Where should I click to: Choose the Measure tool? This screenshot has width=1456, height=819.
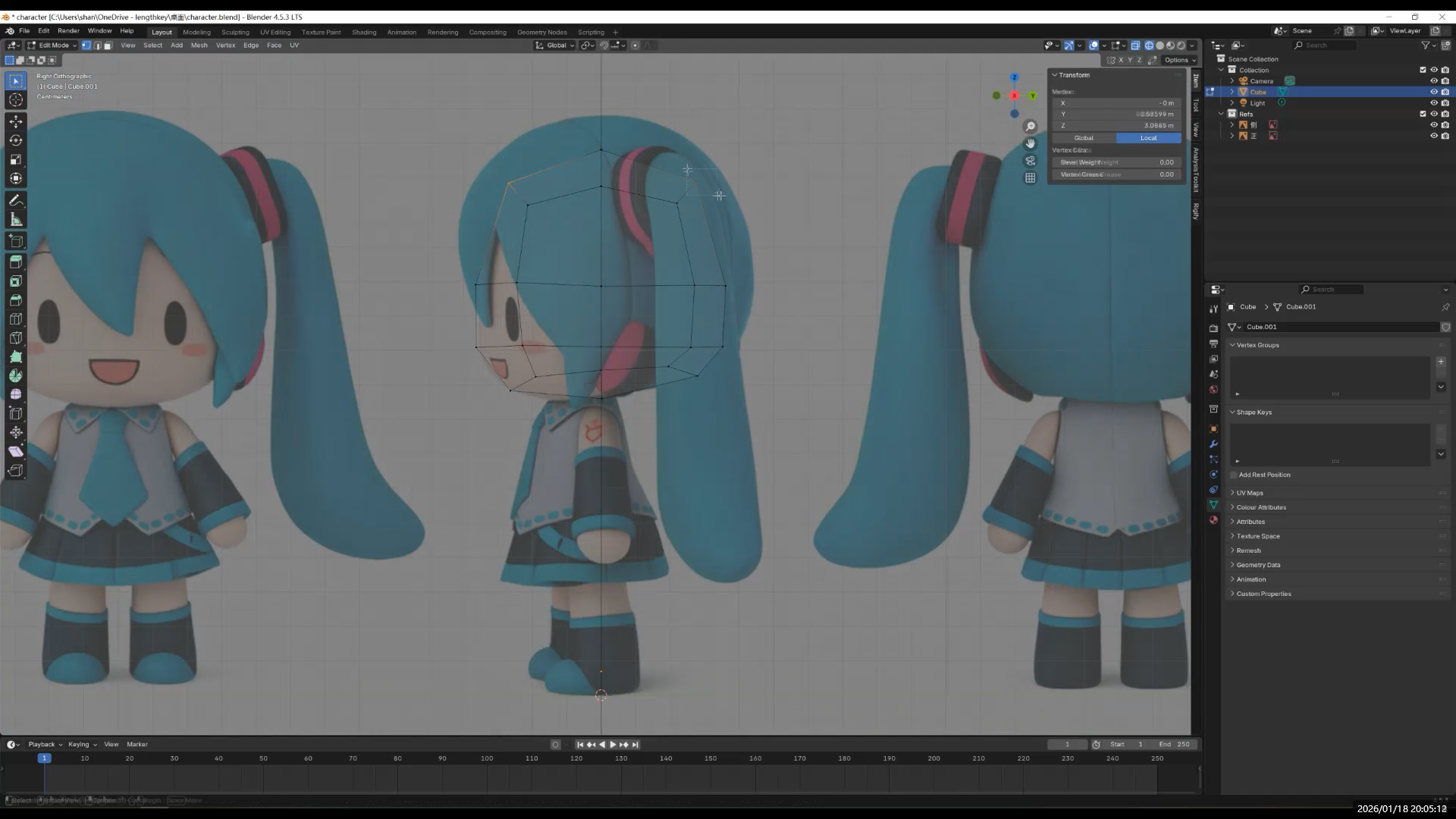pyautogui.click(x=16, y=220)
